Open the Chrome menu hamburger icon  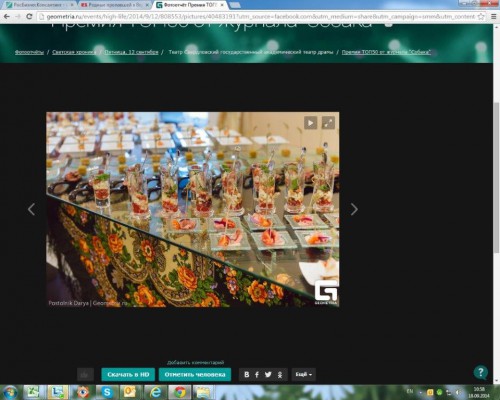494,16
